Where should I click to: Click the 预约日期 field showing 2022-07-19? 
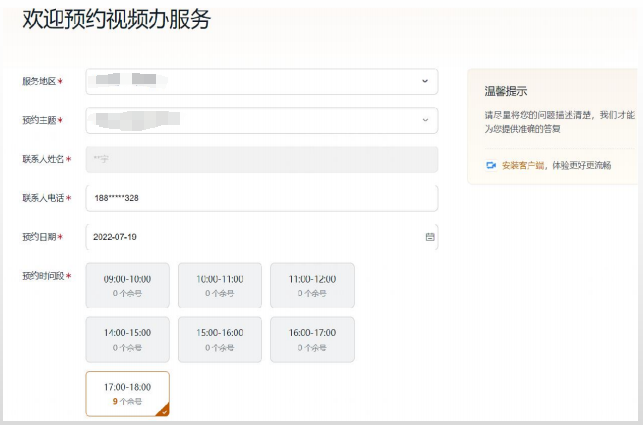[x=262, y=237]
